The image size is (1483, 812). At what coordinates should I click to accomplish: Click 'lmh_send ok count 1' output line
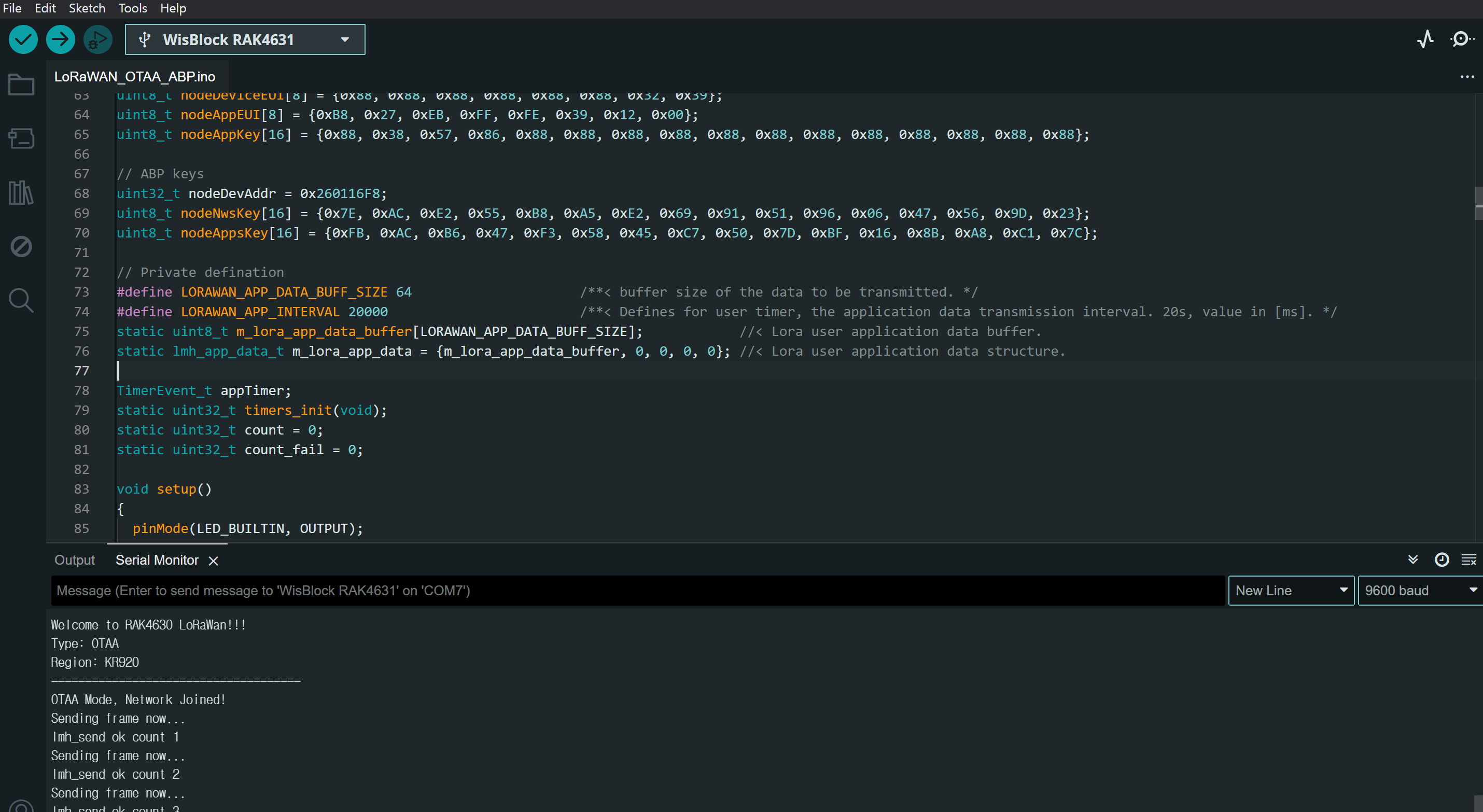pyautogui.click(x=115, y=737)
